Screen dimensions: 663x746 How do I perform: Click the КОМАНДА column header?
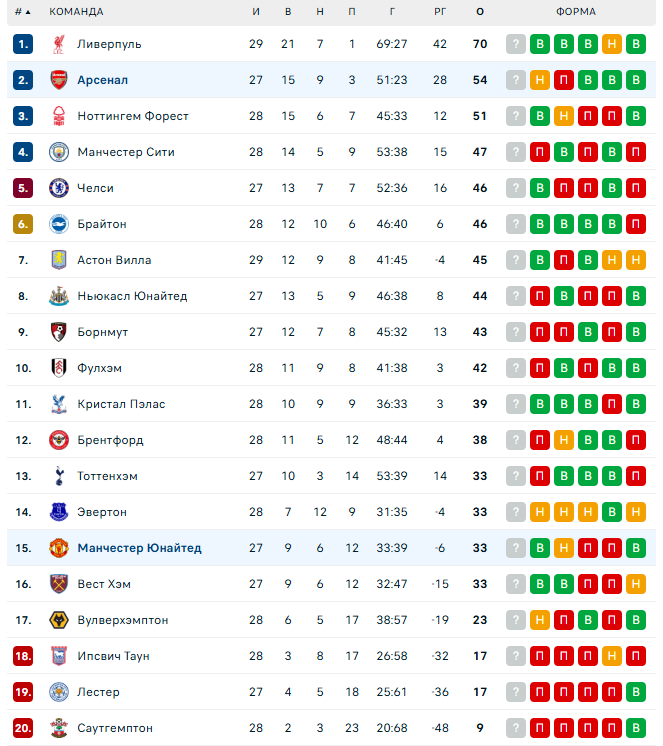click(76, 12)
